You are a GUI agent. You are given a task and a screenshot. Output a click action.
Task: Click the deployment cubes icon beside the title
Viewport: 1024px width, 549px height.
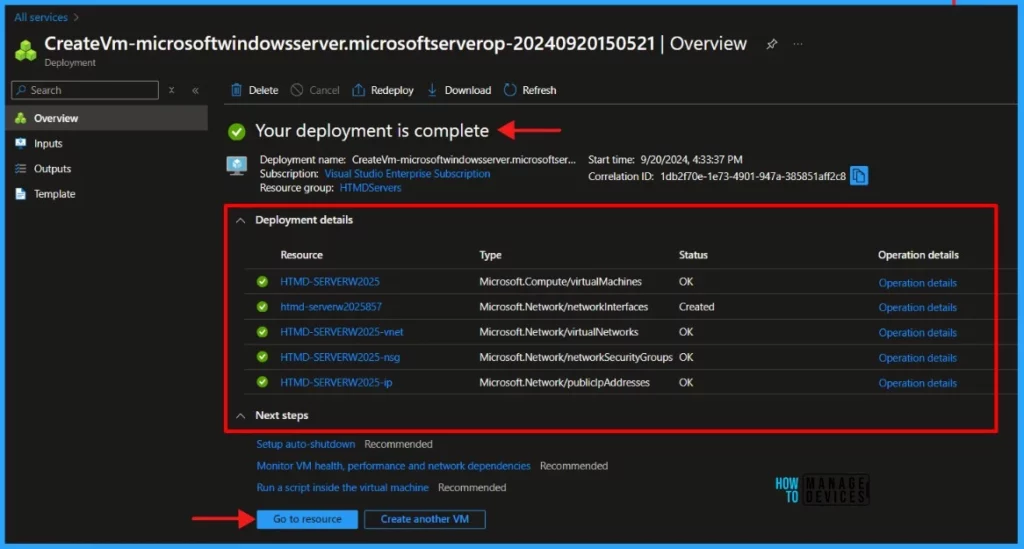(x=25, y=50)
